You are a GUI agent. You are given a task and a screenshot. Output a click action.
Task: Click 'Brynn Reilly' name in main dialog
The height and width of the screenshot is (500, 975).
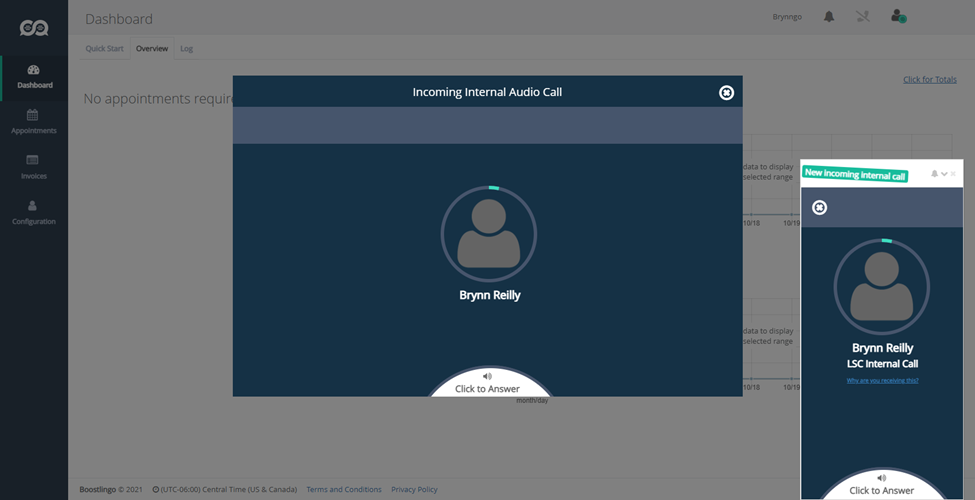(489, 295)
